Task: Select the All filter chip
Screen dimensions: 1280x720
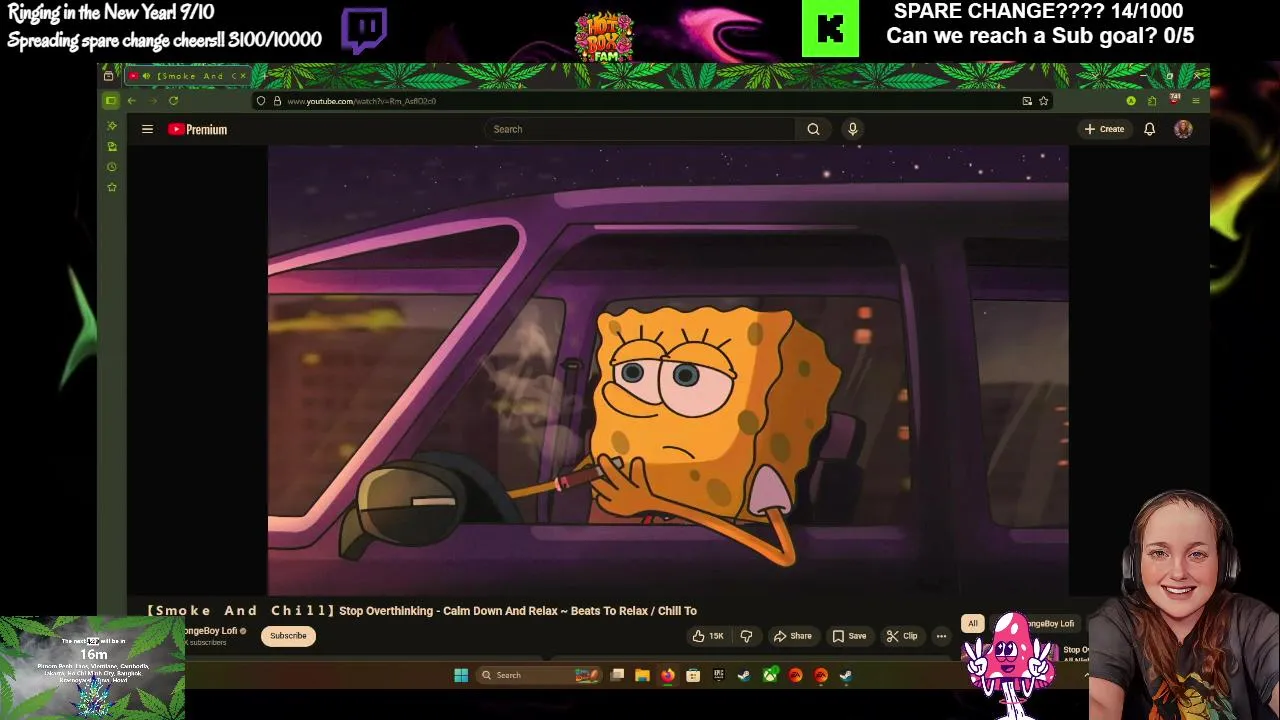Action: coord(973,624)
